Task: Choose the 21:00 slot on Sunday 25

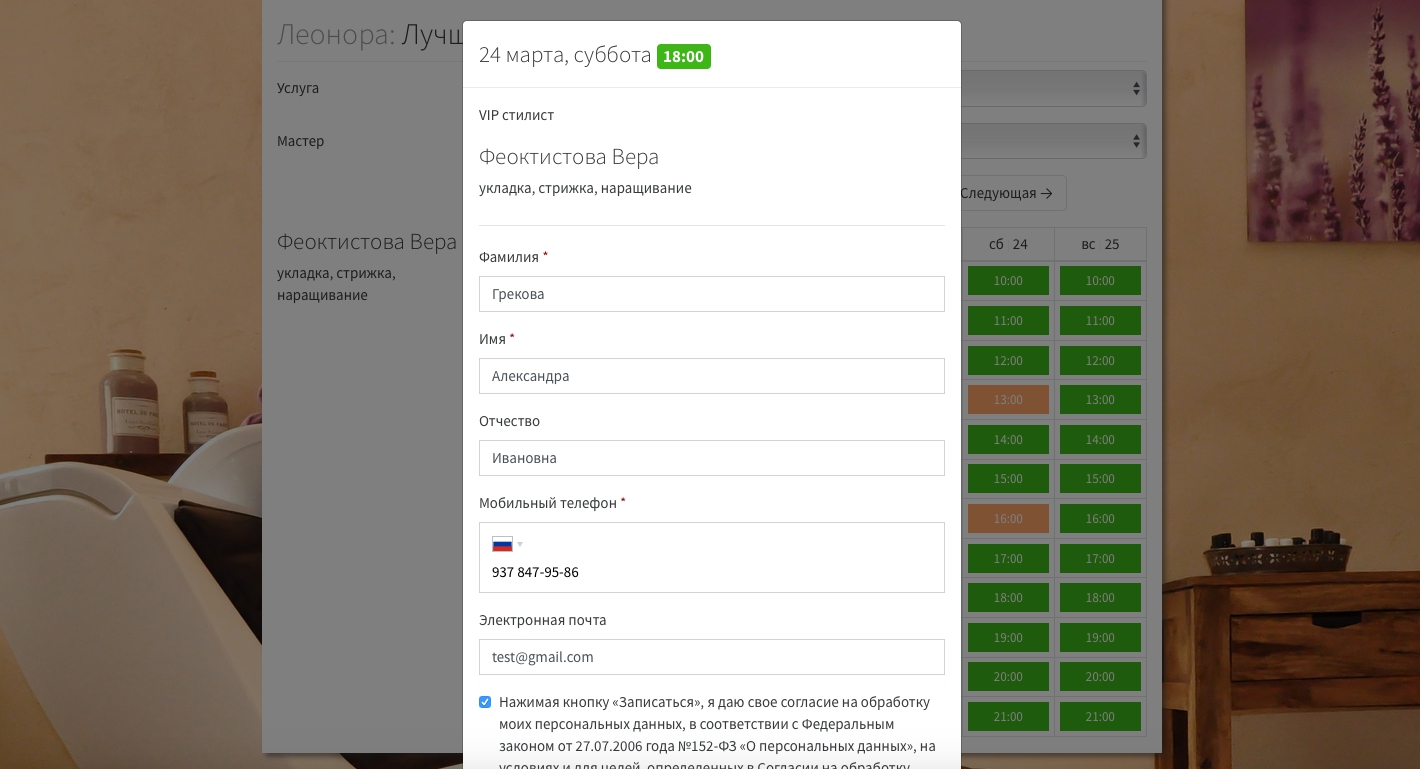Action: pos(1100,717)
